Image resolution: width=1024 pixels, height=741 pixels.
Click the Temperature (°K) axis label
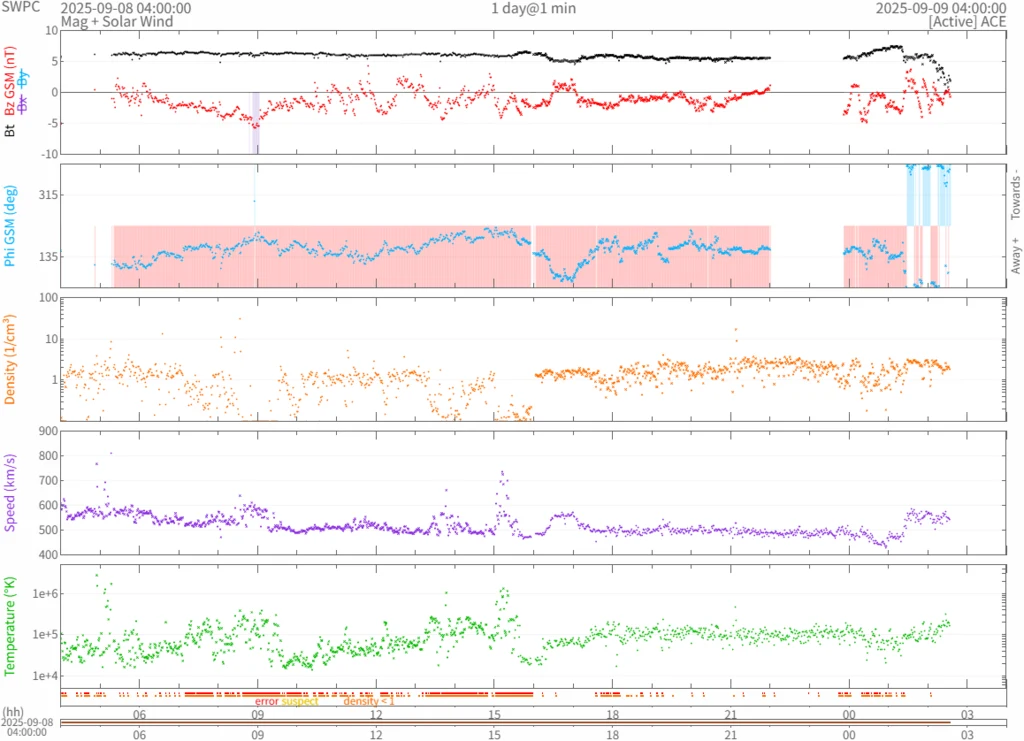pyautogui.click(x=12, y=624)
